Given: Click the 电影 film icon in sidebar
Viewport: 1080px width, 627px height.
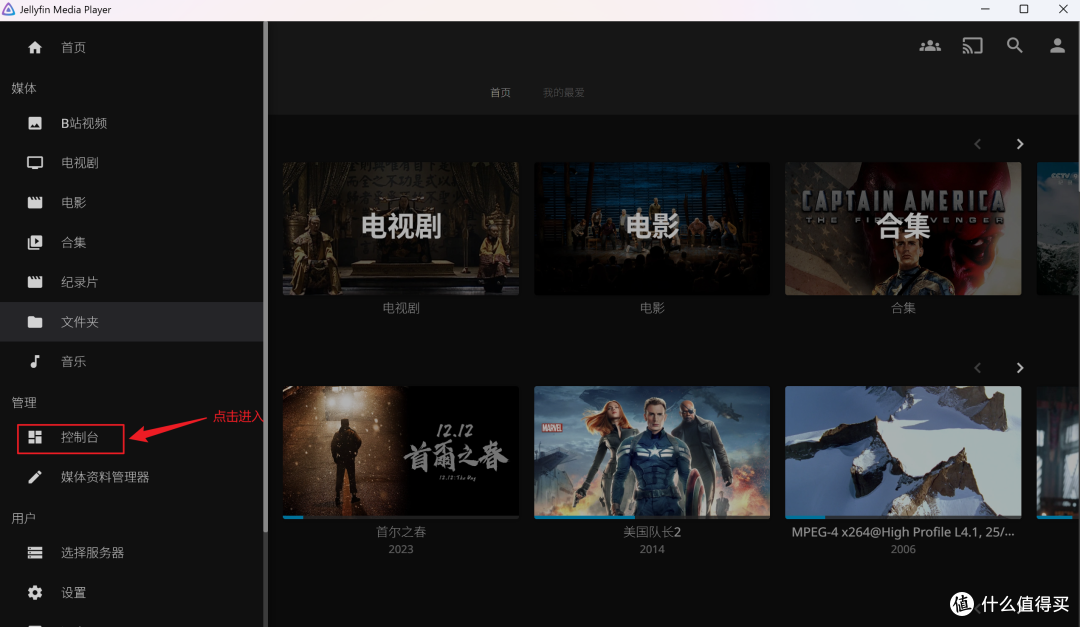Looking at the screenshot, I should click(x=34, y=203).
